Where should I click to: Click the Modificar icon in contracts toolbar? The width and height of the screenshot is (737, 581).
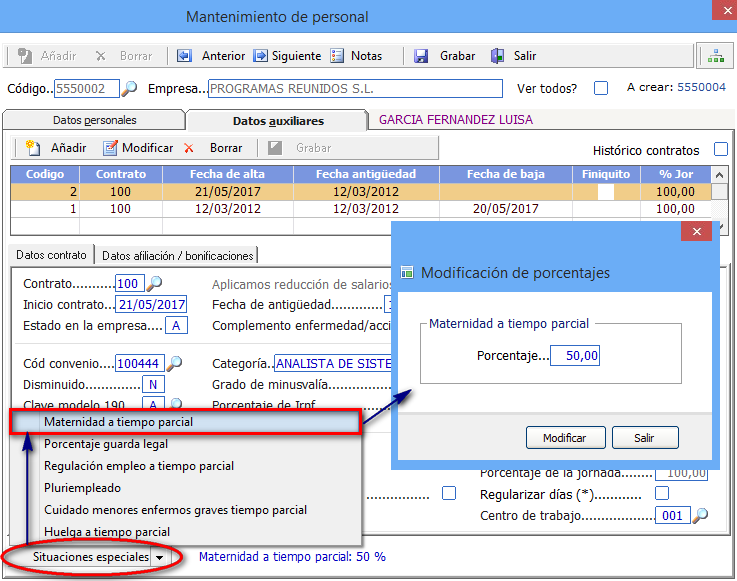point(108,148)
